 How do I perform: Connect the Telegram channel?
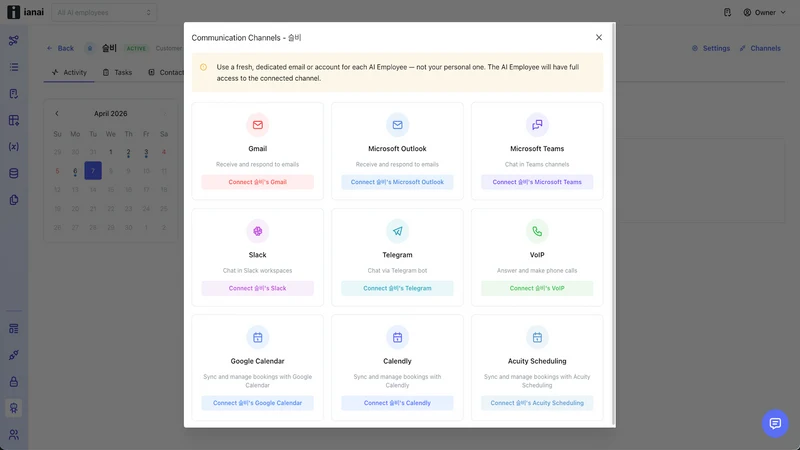(397, 288)
